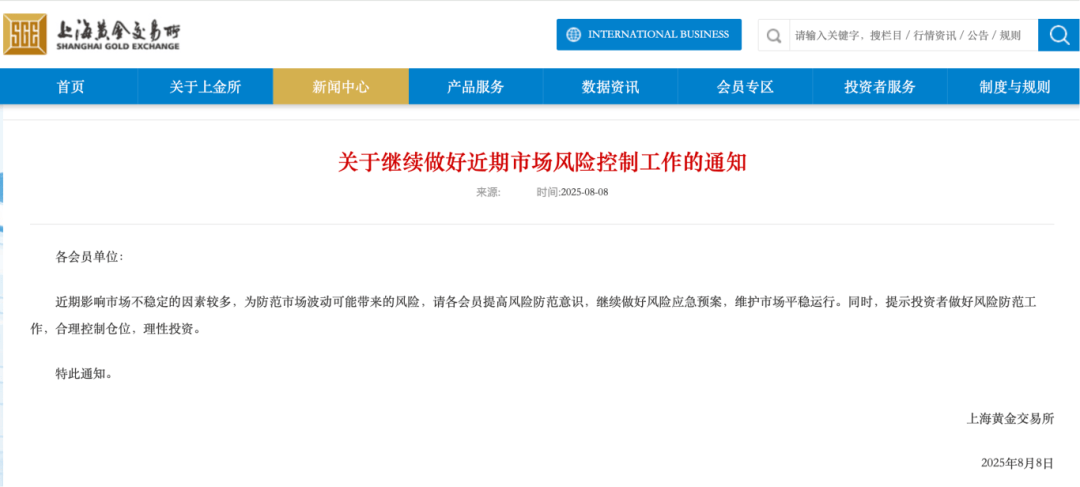Click the 2025年8月8日 signature date
The height and width of the screenshot is (487, 1080).
(x=1017, y=463)
